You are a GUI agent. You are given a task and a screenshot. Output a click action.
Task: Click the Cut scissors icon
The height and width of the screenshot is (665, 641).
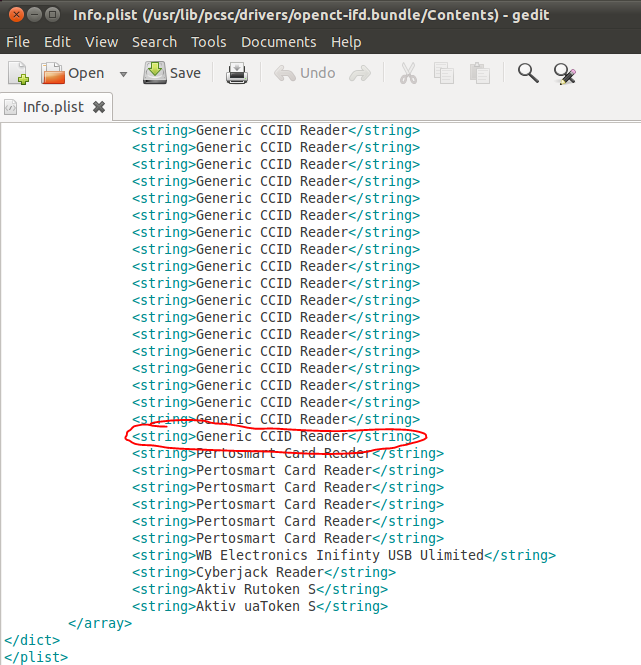coord(408,73)
